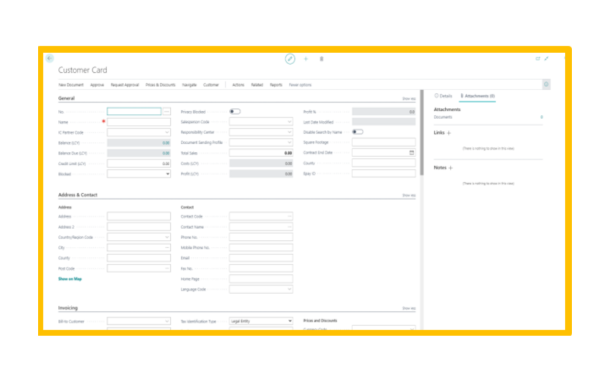Click the plus icon to create new record
Image resolution: width=610 pixels, height=381 pixels.
[x=306, y=59]
